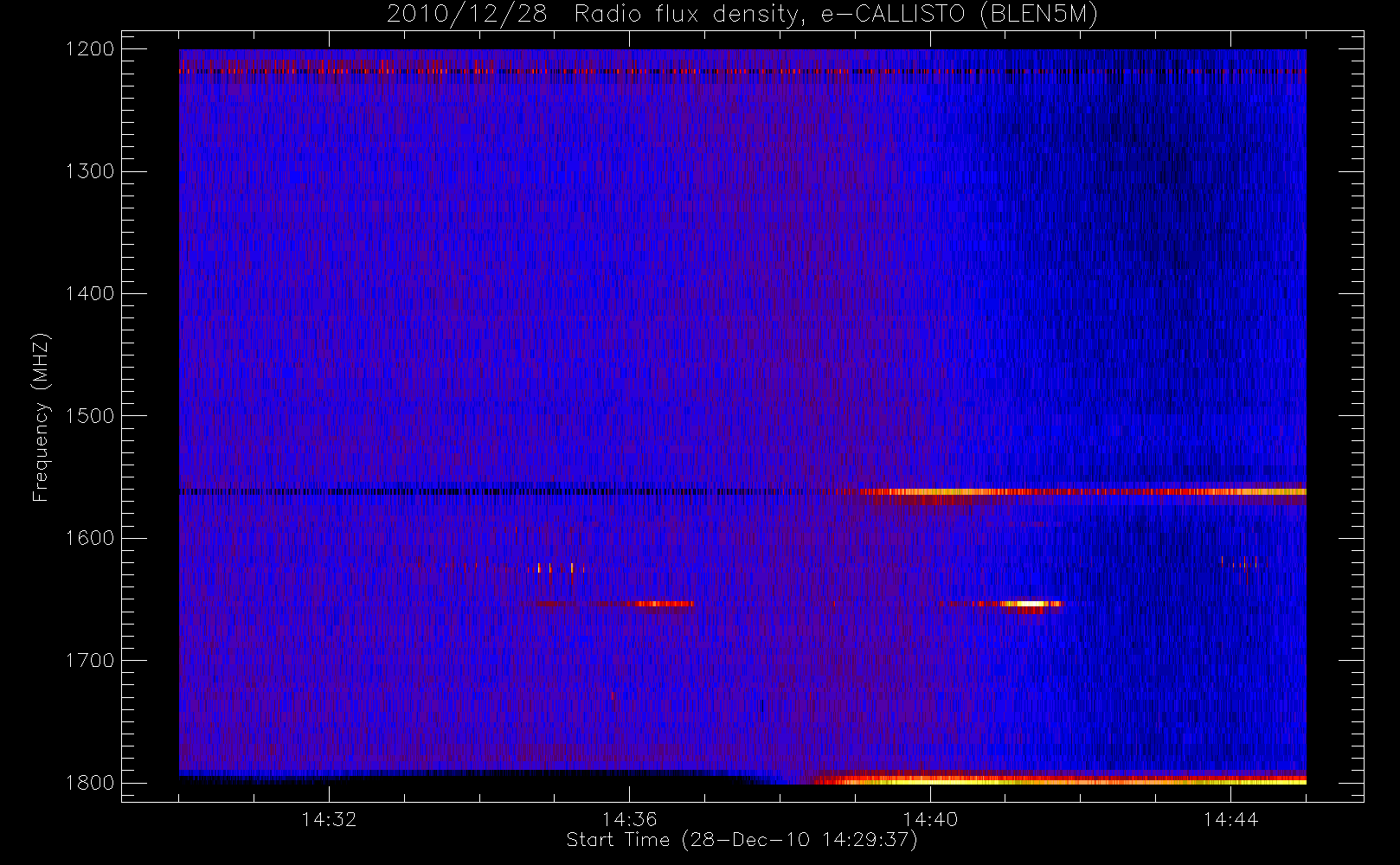Click the red interference line near 1220 MHz
The image size is (1400, 865).
[742, 71]
